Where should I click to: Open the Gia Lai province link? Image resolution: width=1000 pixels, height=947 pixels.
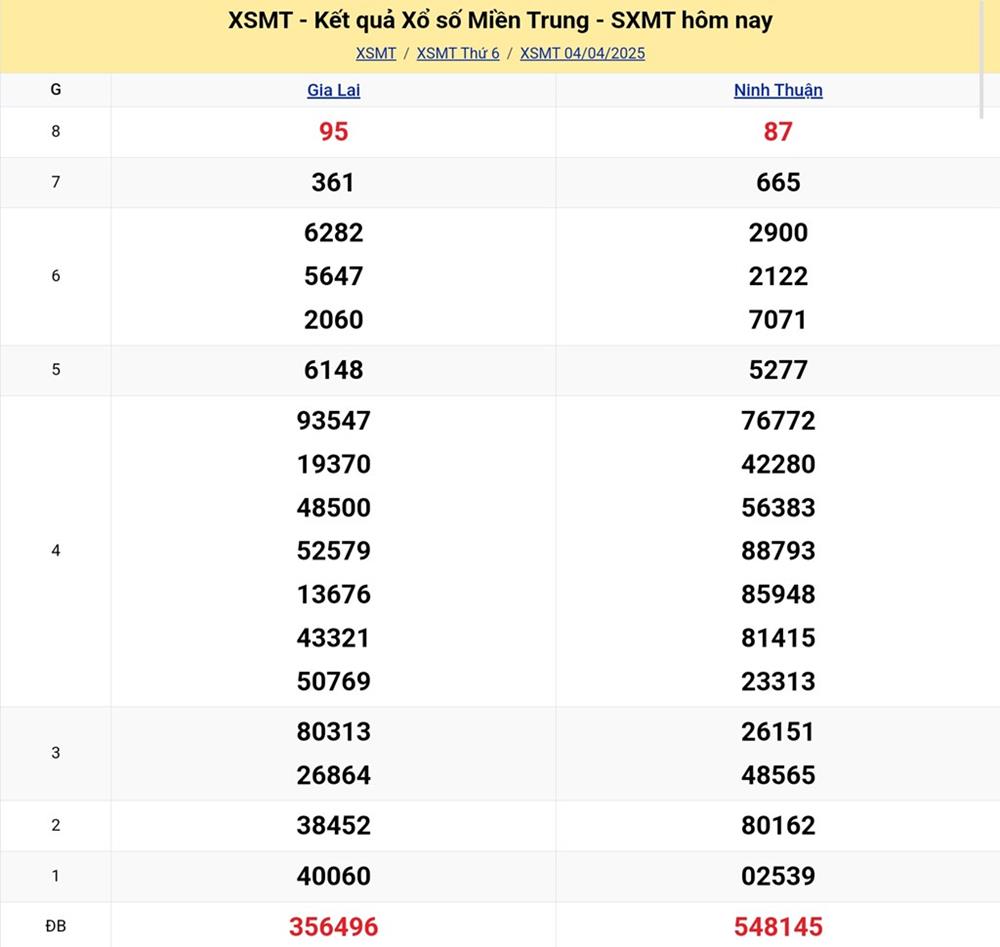point(333,90)
